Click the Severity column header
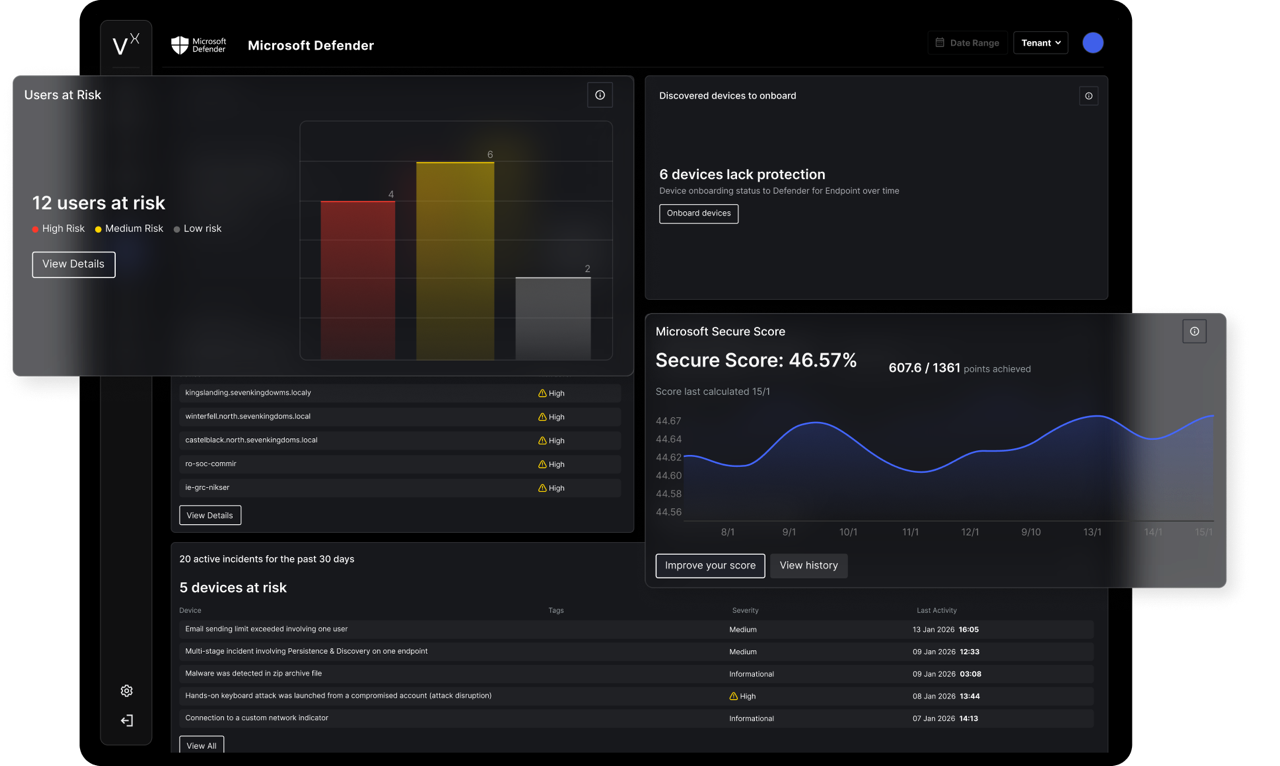The image size is (1280, 766). [x=745, y=610]
